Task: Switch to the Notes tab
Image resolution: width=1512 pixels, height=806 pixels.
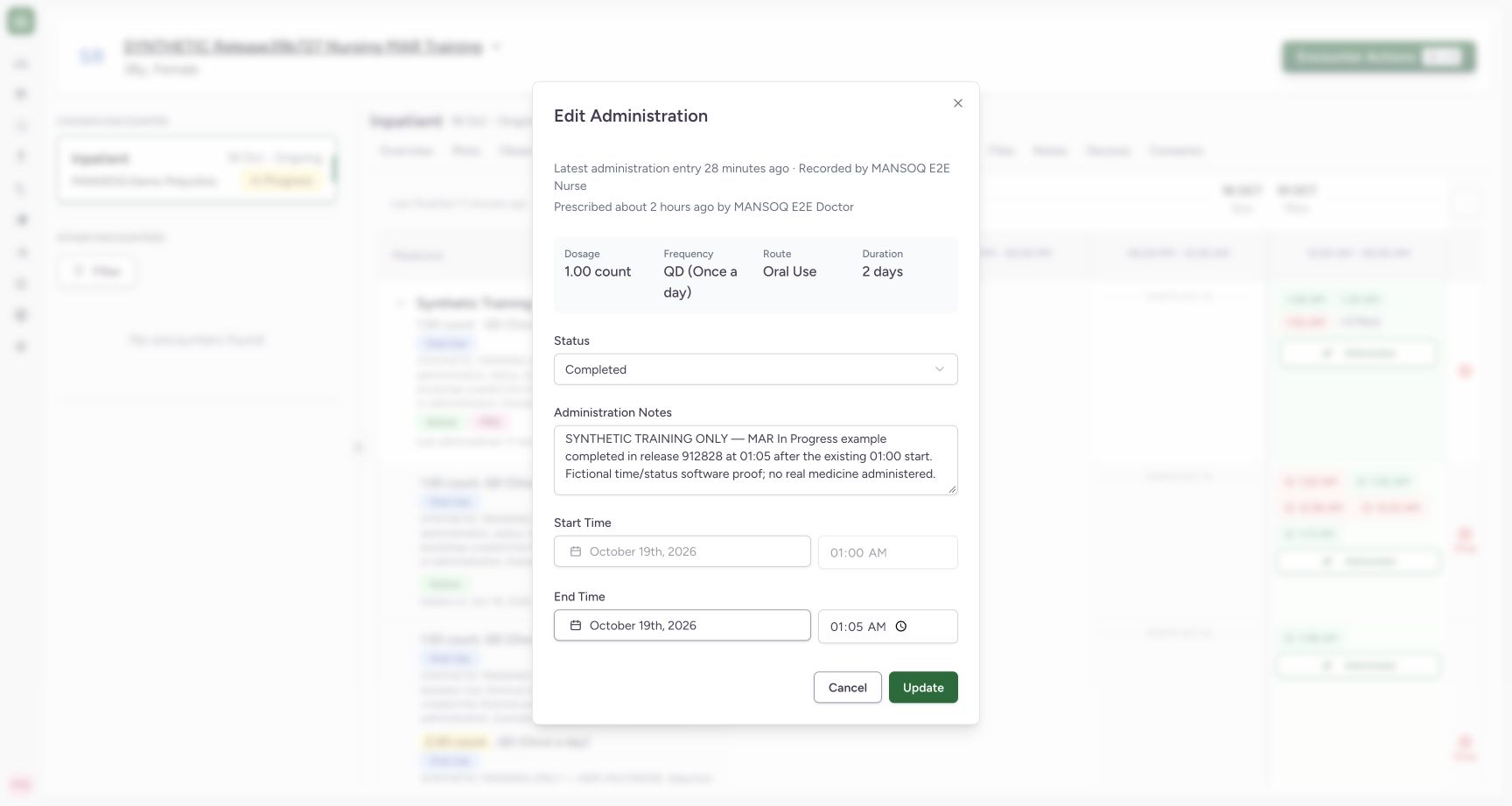Action: [1050, 151]
